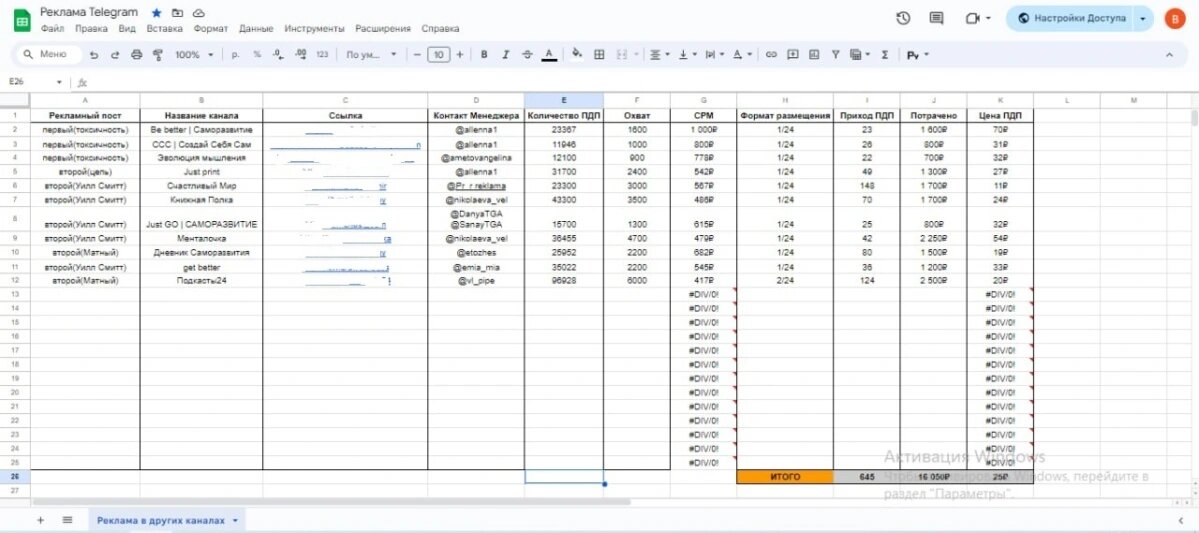This screenshot has width=1199, height=533.
Task: Undo the last action
Action: click(x=94, y=54)
